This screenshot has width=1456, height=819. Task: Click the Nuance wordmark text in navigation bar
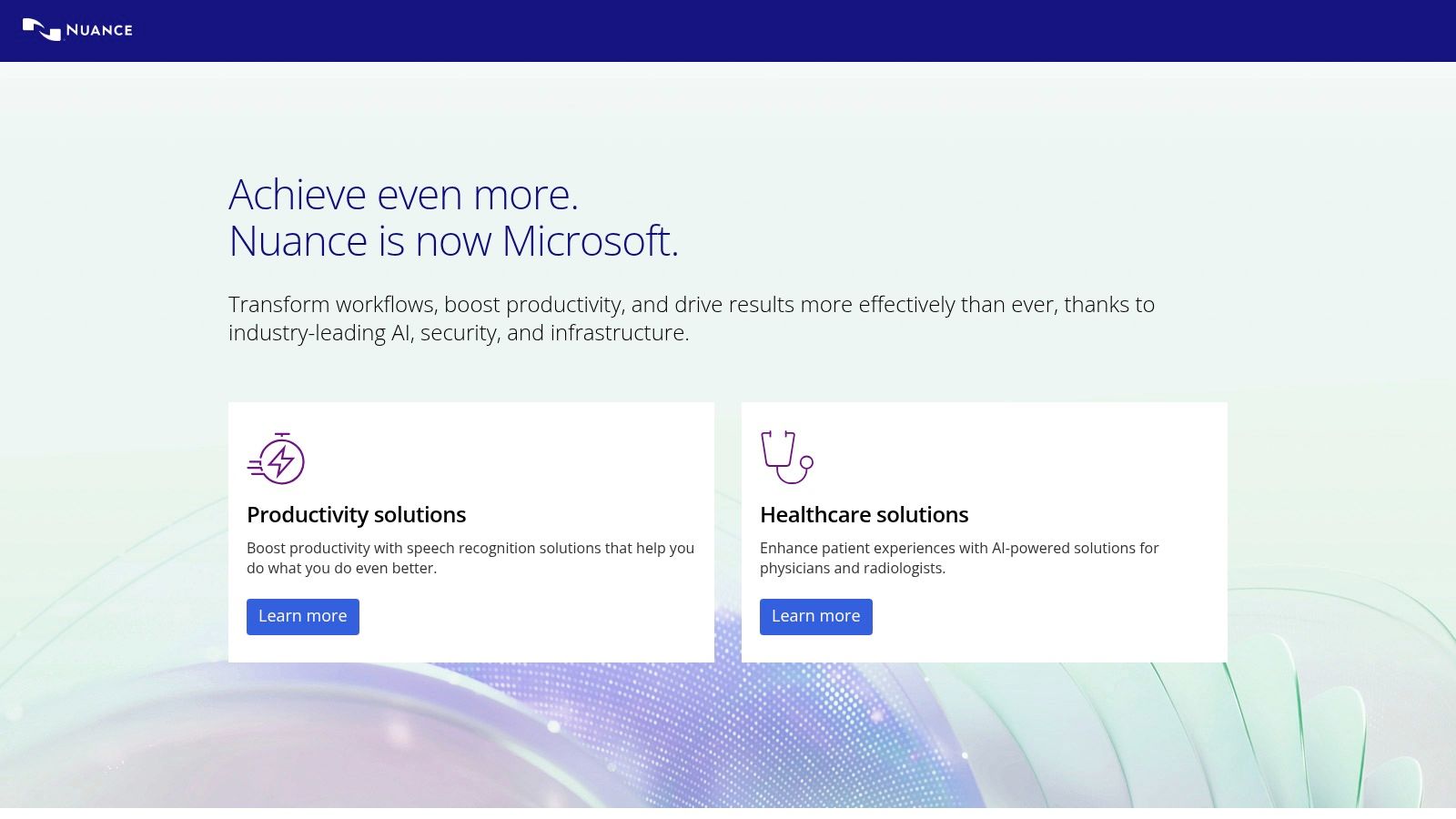tap(100, 30)
